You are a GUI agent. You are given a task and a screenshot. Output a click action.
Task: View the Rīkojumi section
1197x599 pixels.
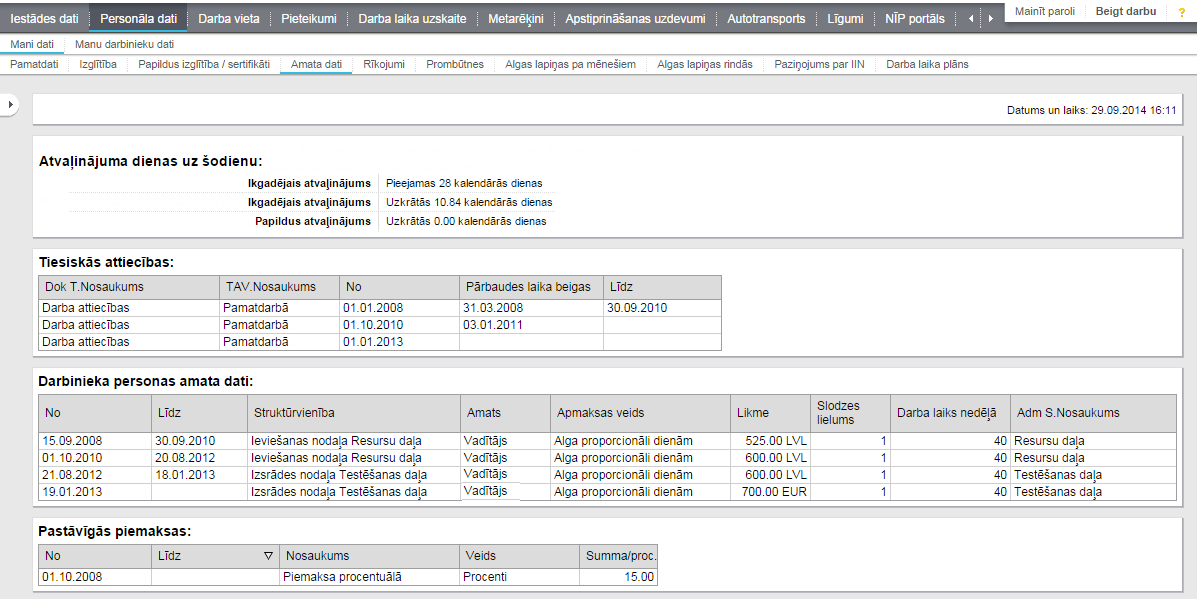(384, 64)
